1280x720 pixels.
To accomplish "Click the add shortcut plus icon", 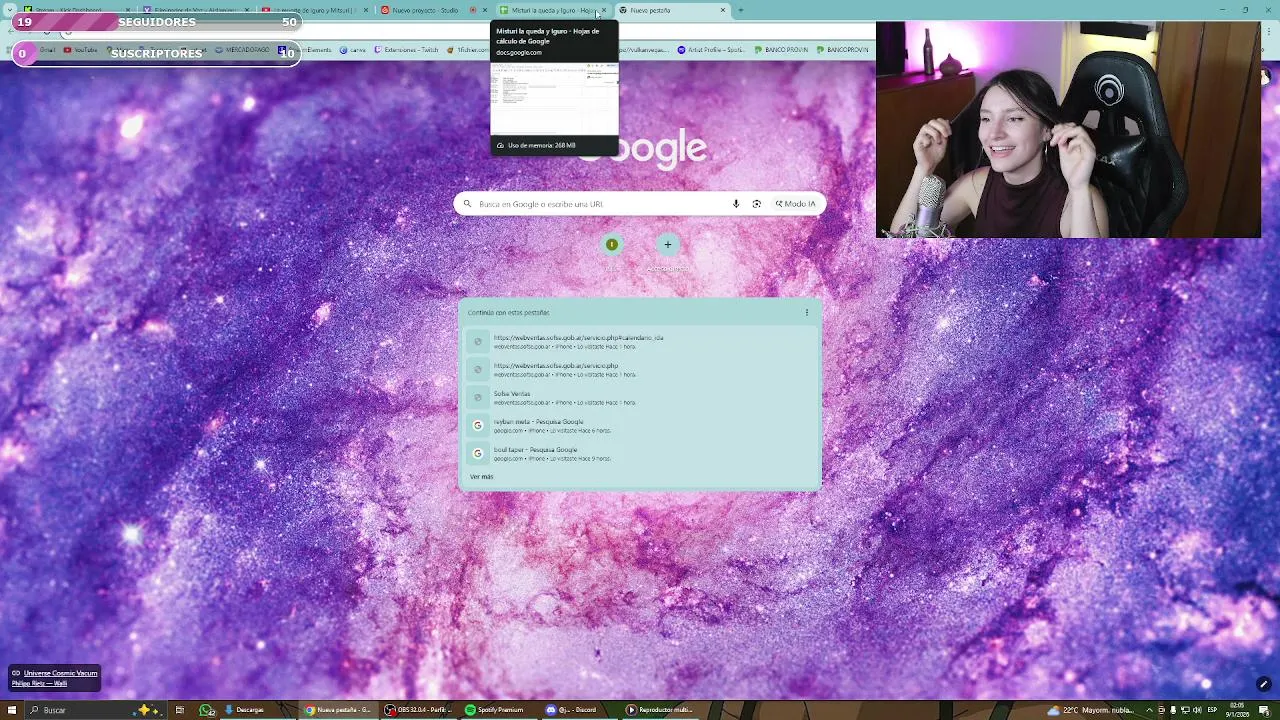I will 668,244.
